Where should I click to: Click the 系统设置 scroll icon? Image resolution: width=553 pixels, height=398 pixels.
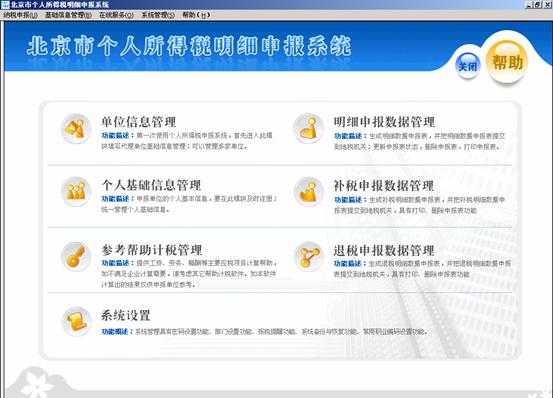coord(77,322)
